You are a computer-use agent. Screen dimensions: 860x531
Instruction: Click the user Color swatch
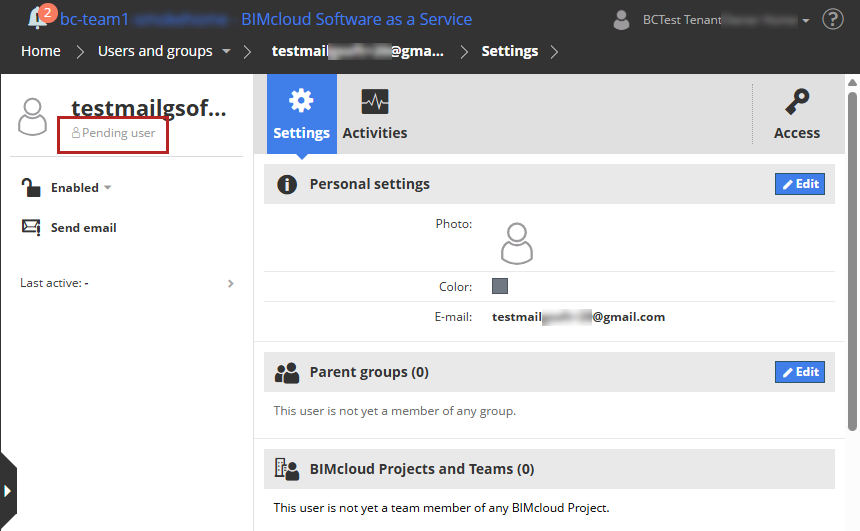500,286
